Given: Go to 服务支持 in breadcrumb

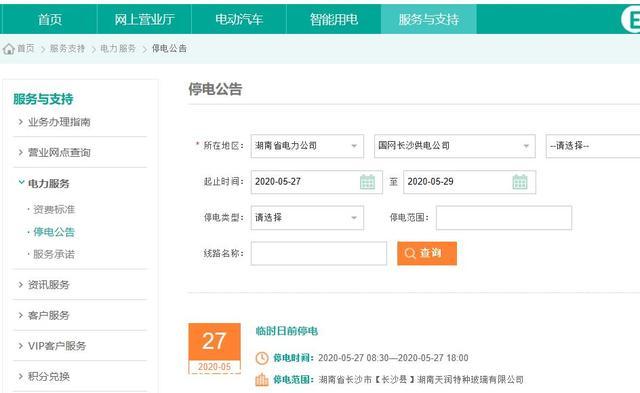Looking at the screenshot, I should 67,49.
